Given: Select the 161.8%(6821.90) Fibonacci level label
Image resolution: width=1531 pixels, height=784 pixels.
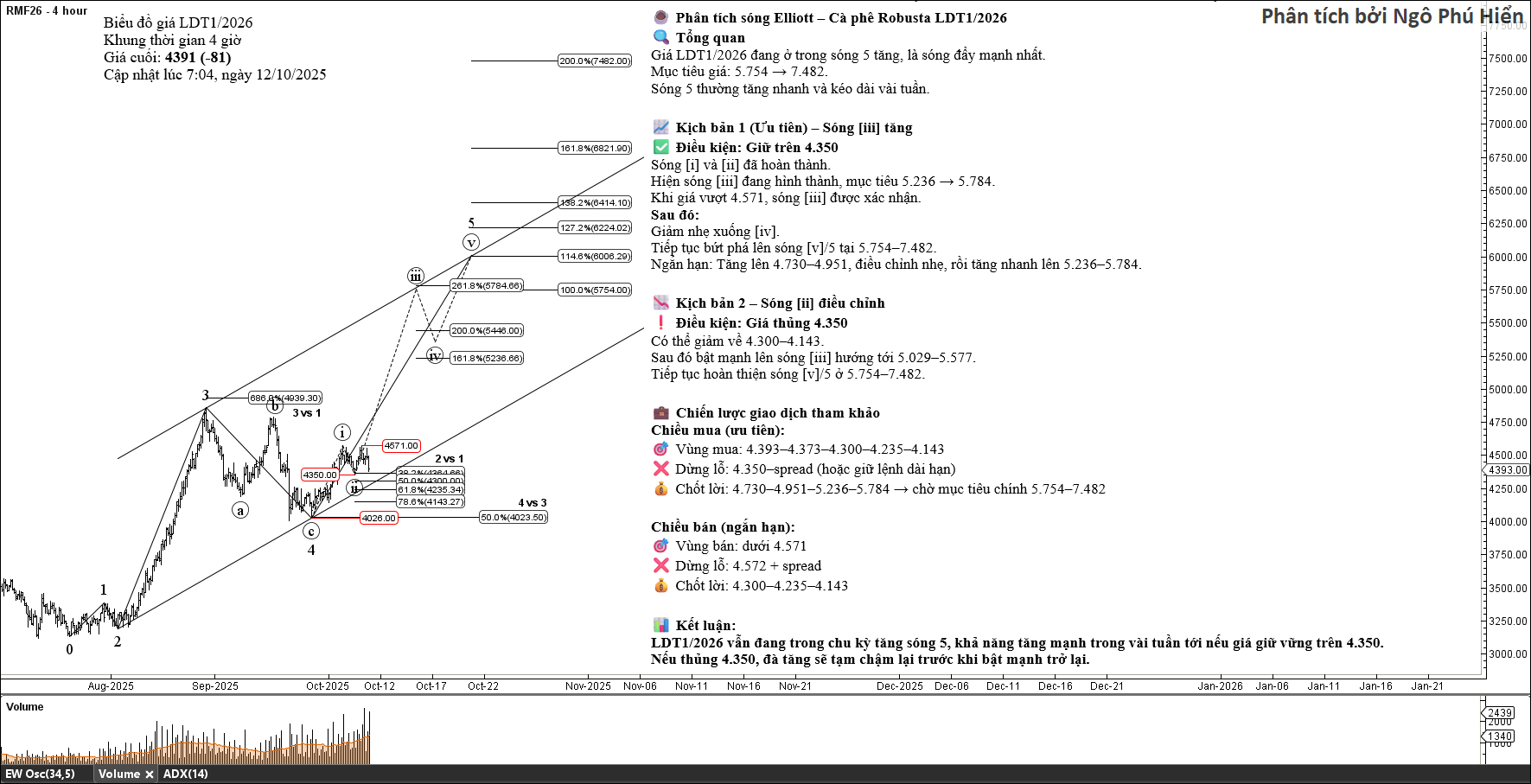Looking at the screenshot, I should coord(595,149).
